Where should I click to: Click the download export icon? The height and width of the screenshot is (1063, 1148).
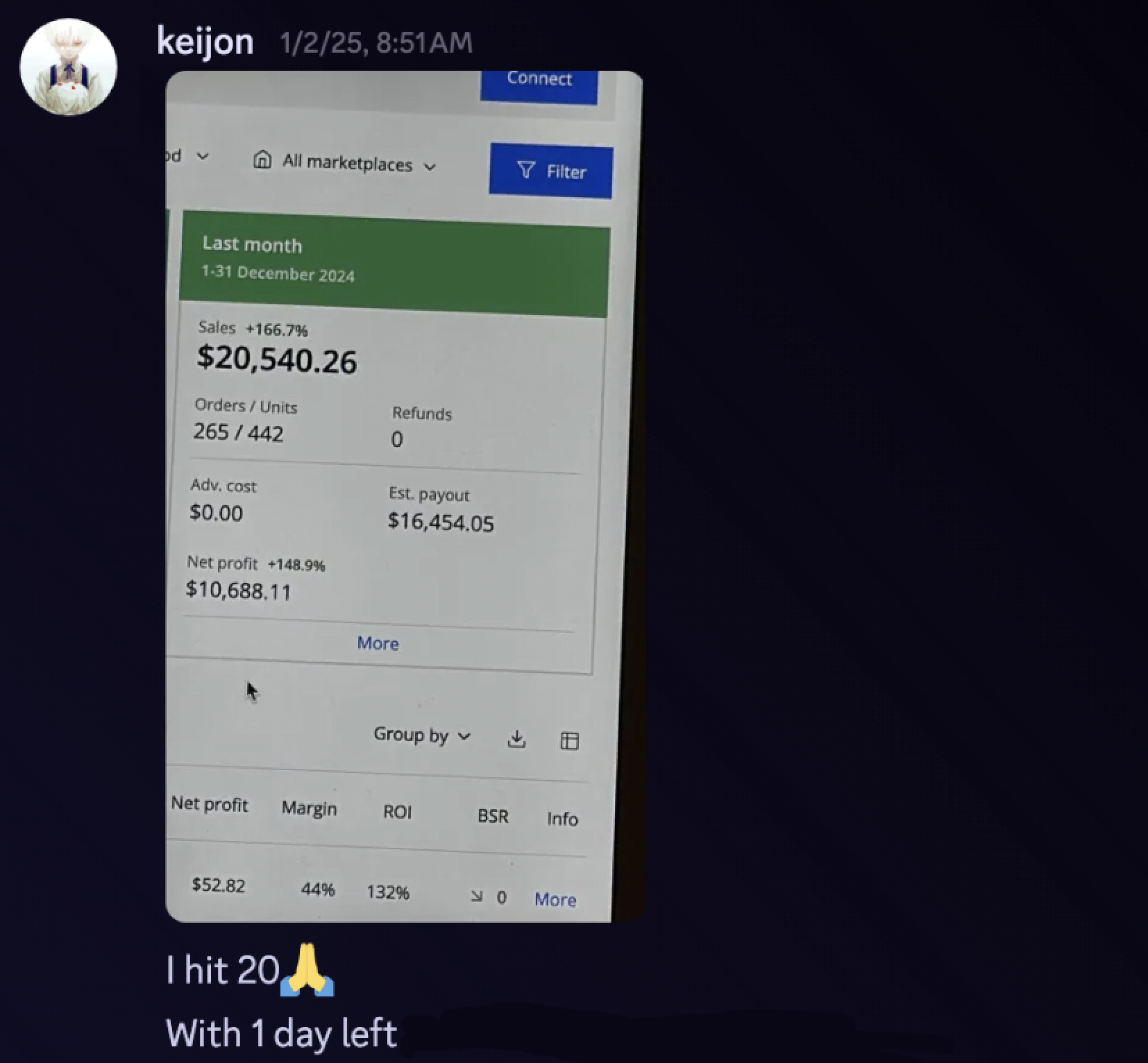516,739
